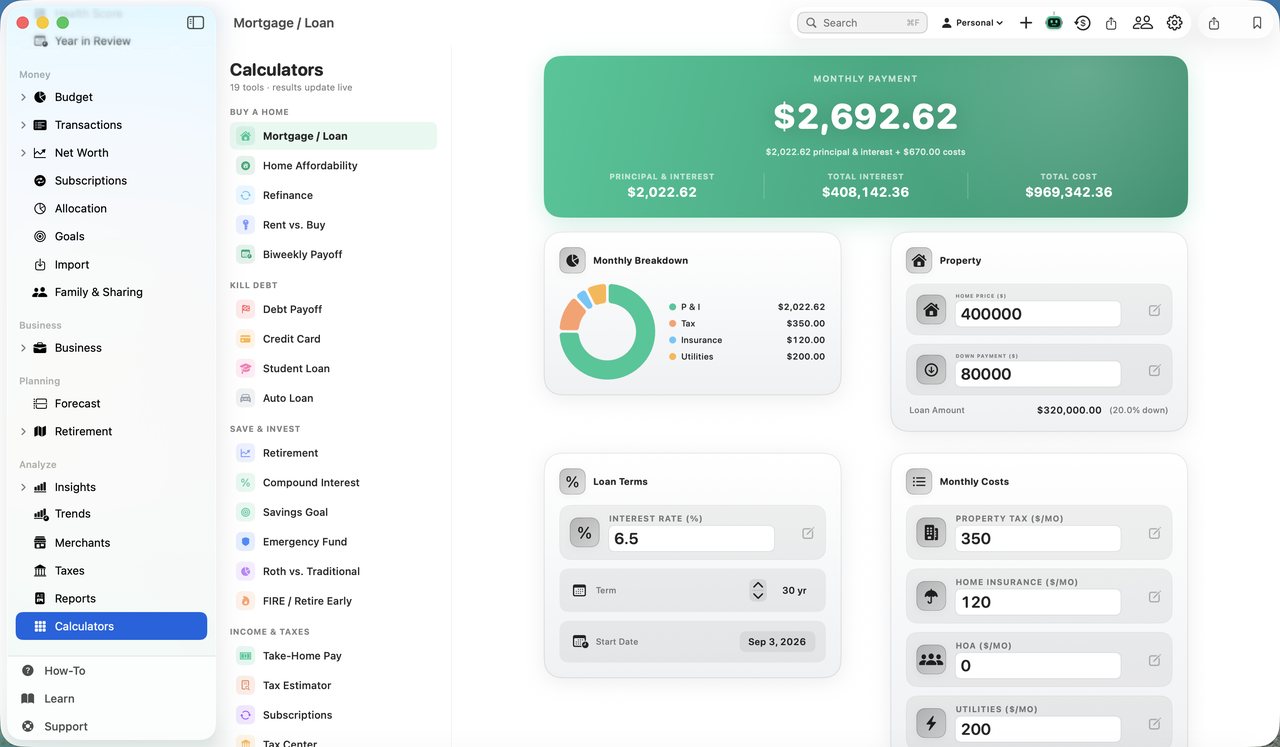
Task: Open Subscriptions in the sidebar
Action: click(x=111, y=181)
